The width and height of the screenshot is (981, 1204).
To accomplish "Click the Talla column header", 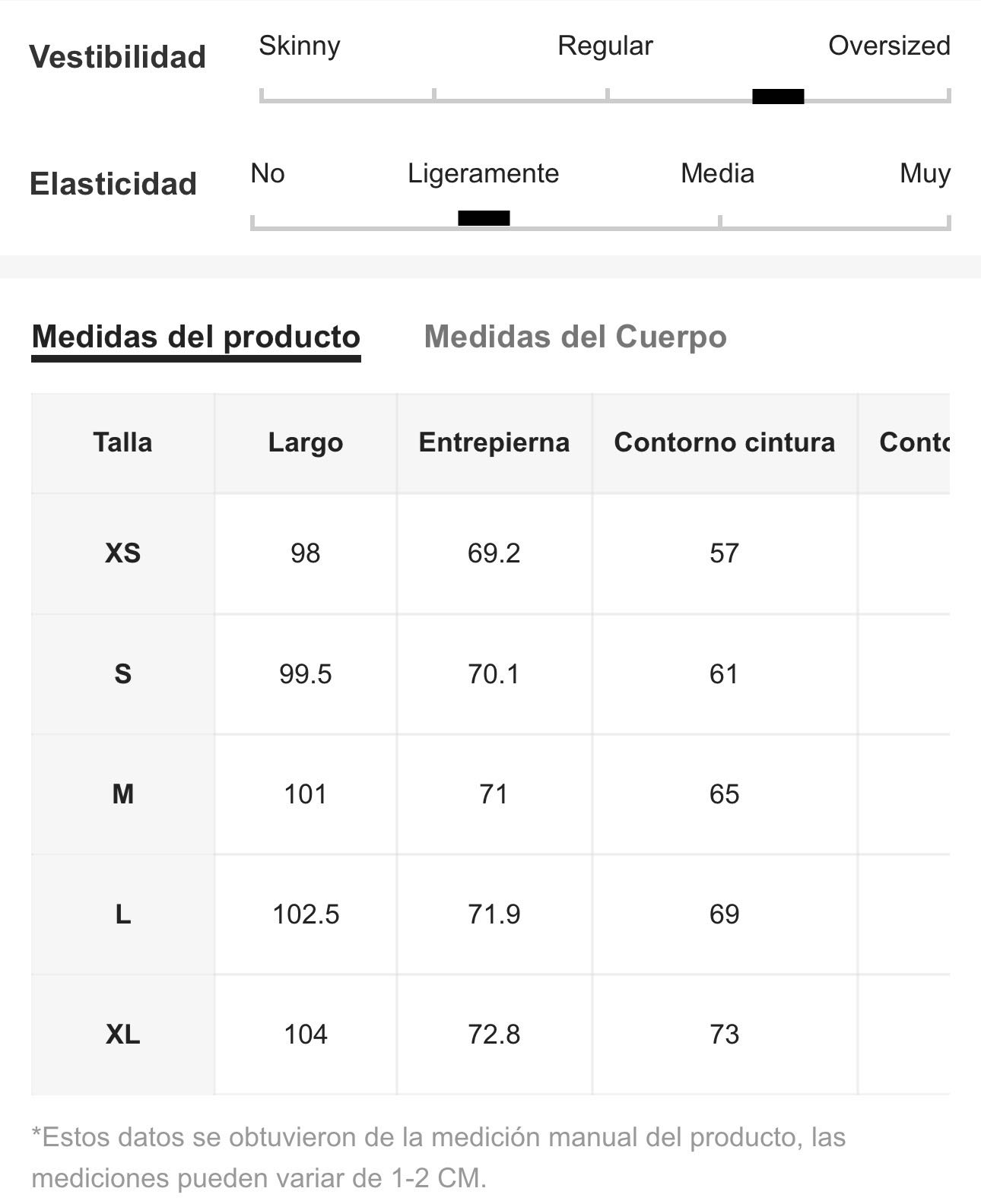I will pos(122,443).
